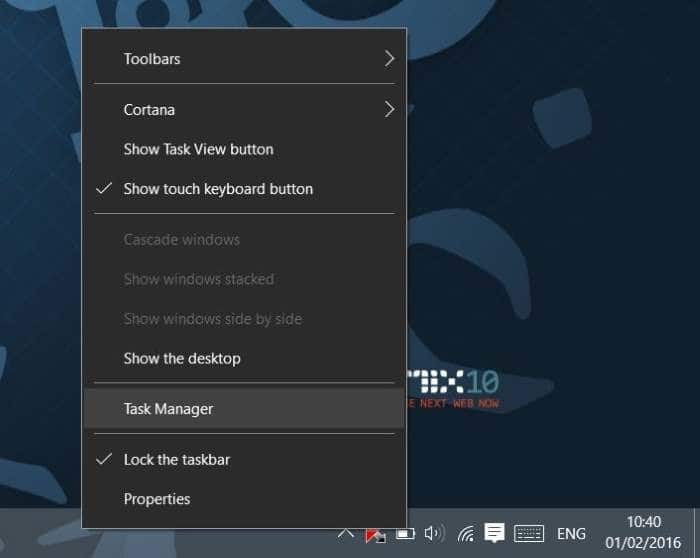Choose Show the desktop
The image size is (700, 558).
click(244, 358)
